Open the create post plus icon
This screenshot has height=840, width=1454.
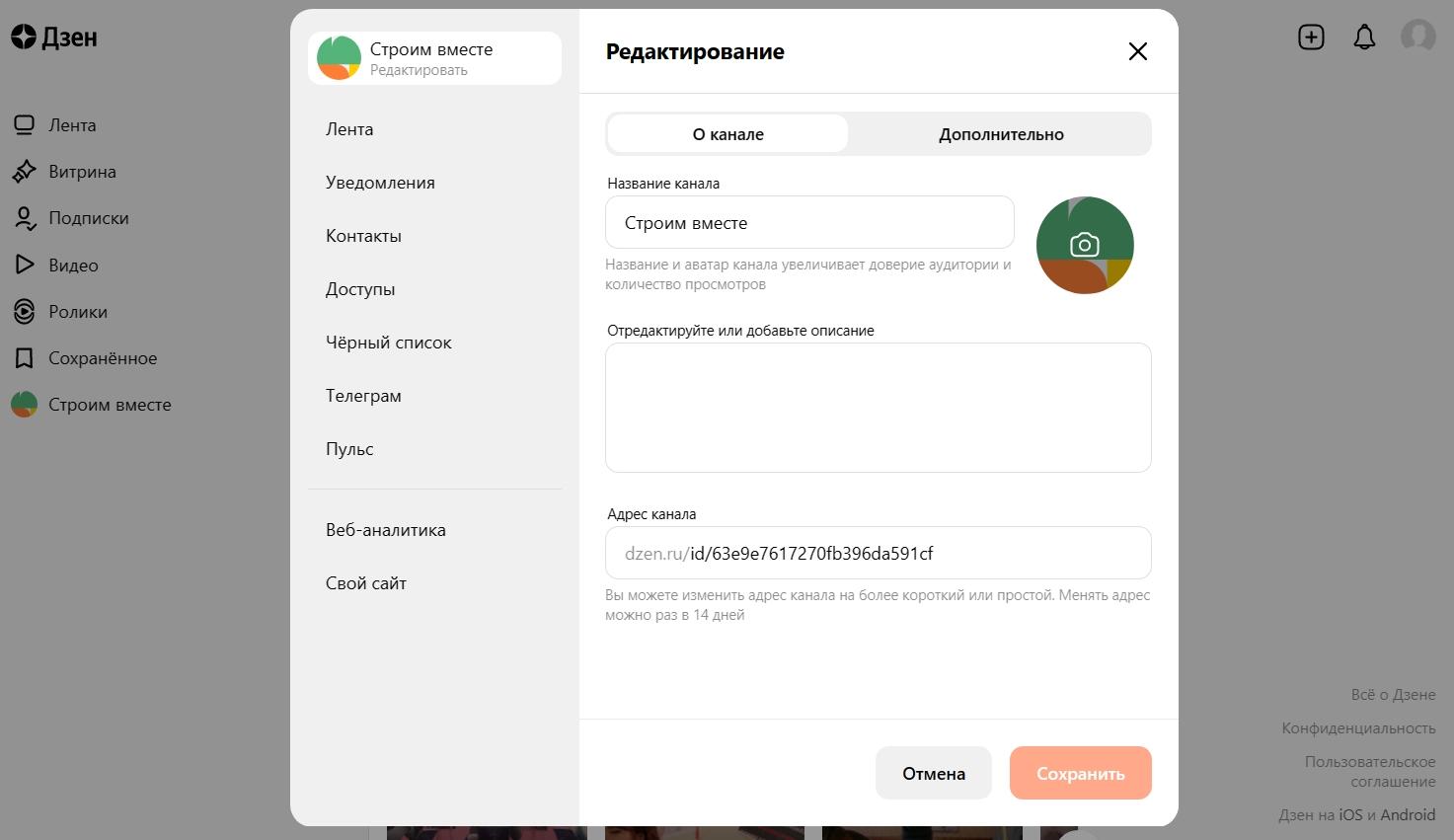(x=1311, y=38)
